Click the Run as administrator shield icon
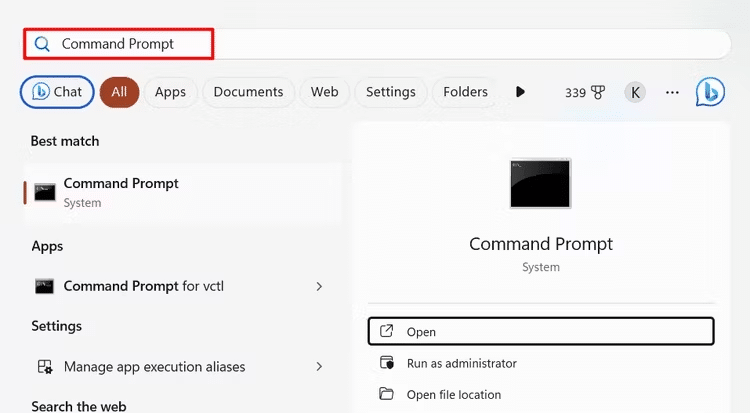The image size is (750, 413). click(387, 363)
